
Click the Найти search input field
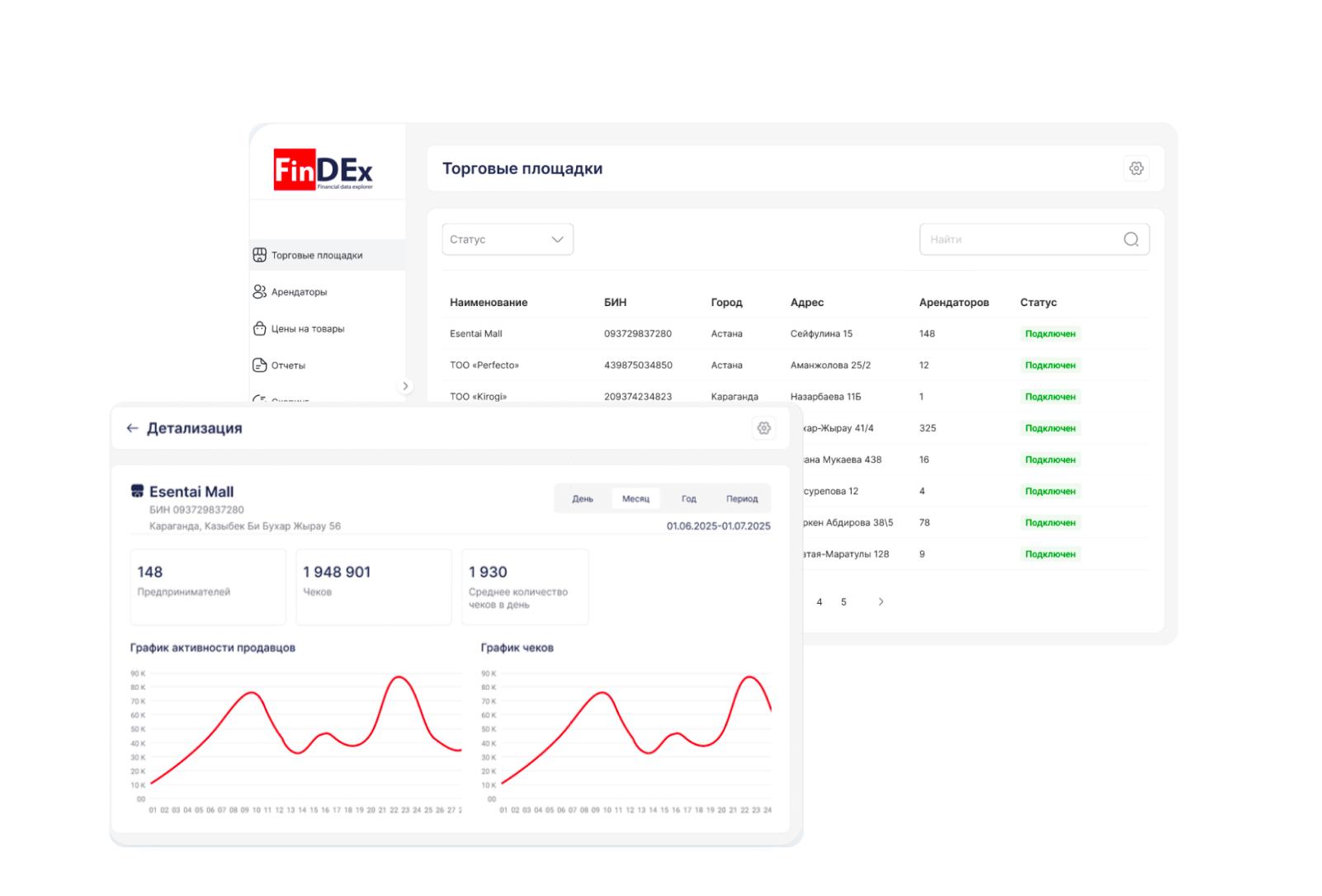coord(1019,239)
